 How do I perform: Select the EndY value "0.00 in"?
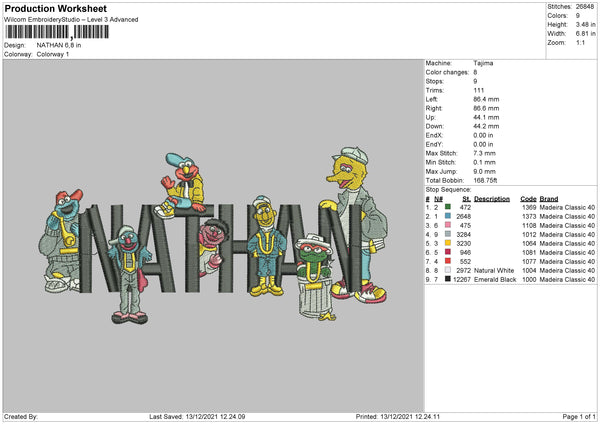point(483,144)
